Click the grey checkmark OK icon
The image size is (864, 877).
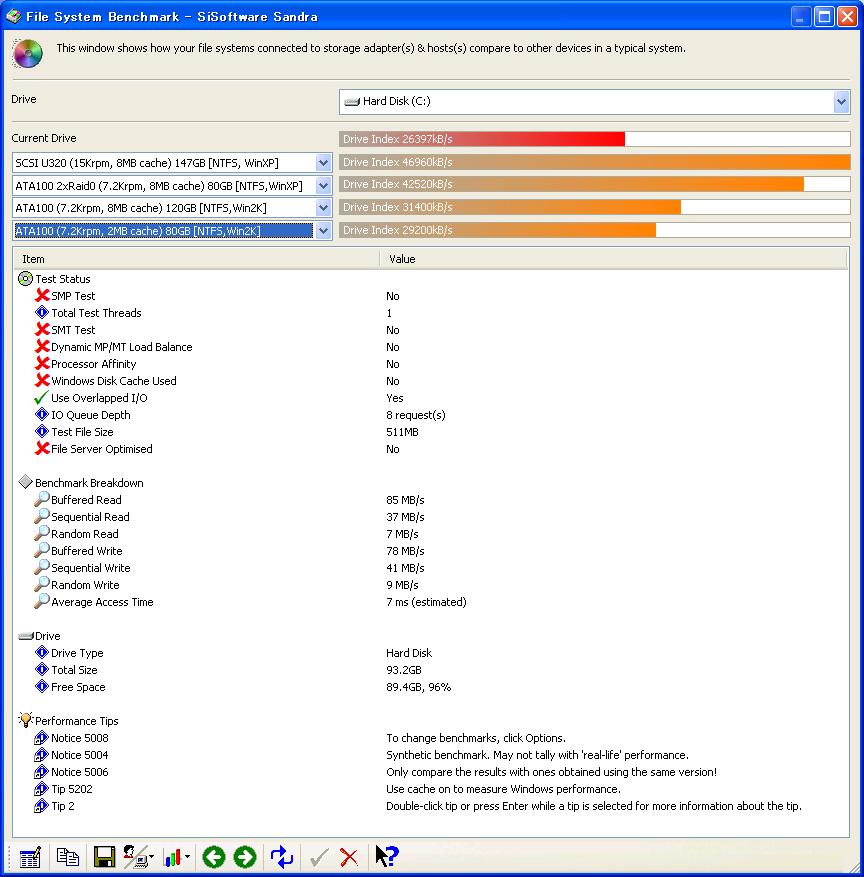click(319, 857)
